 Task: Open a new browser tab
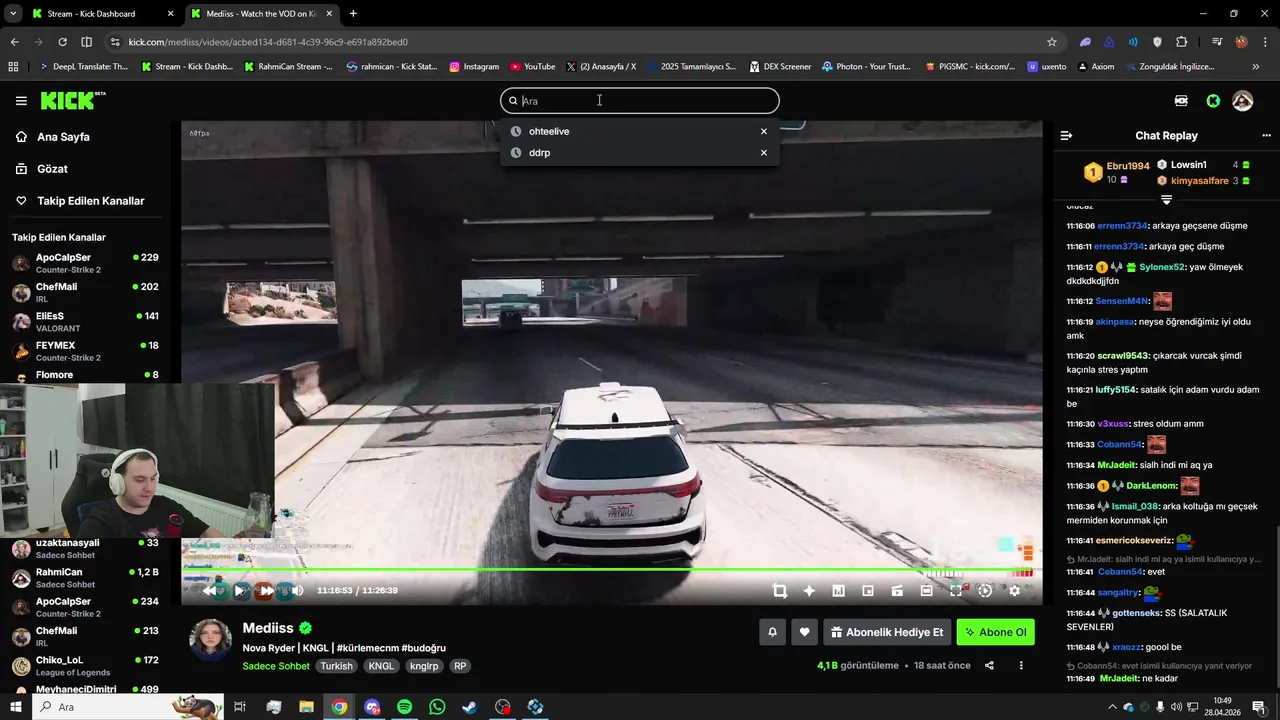(x=353, y=14)
